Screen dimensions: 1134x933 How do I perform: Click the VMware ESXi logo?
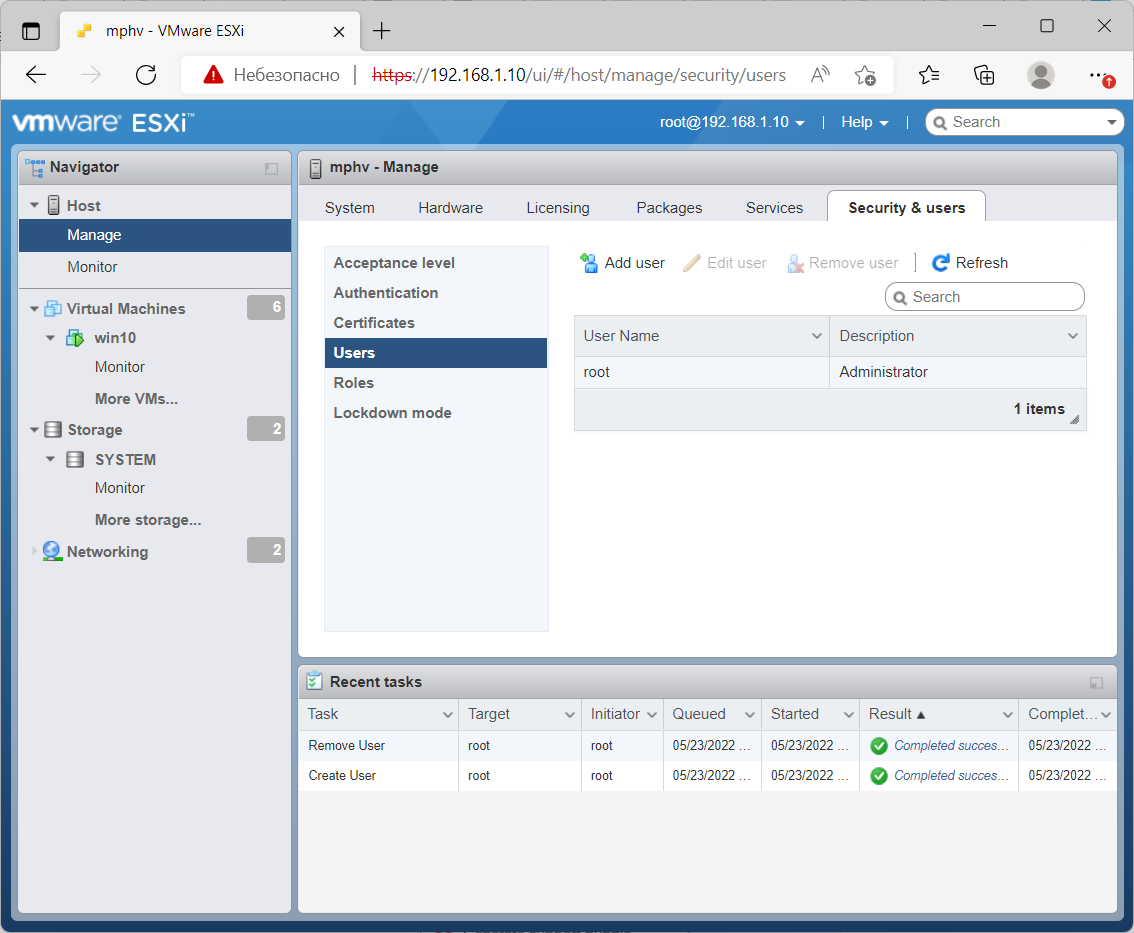(103, 122)
